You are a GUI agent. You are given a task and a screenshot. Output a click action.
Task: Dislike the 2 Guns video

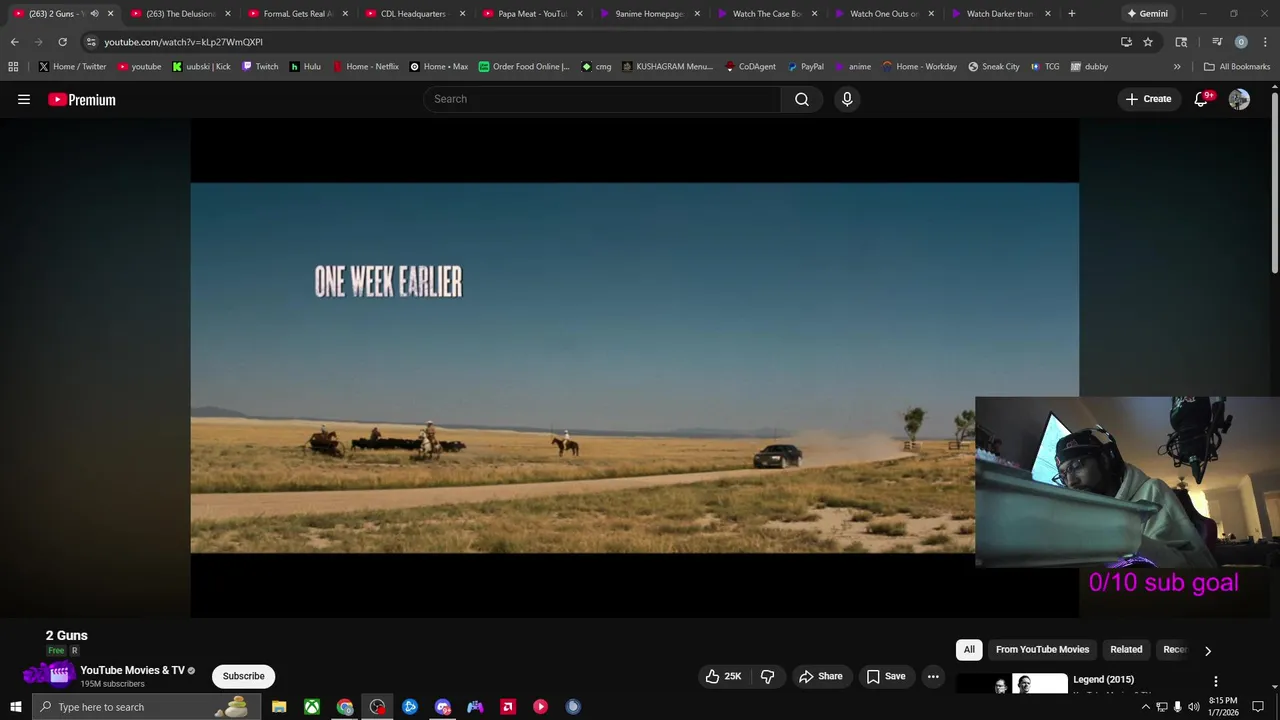coord(767,676)
